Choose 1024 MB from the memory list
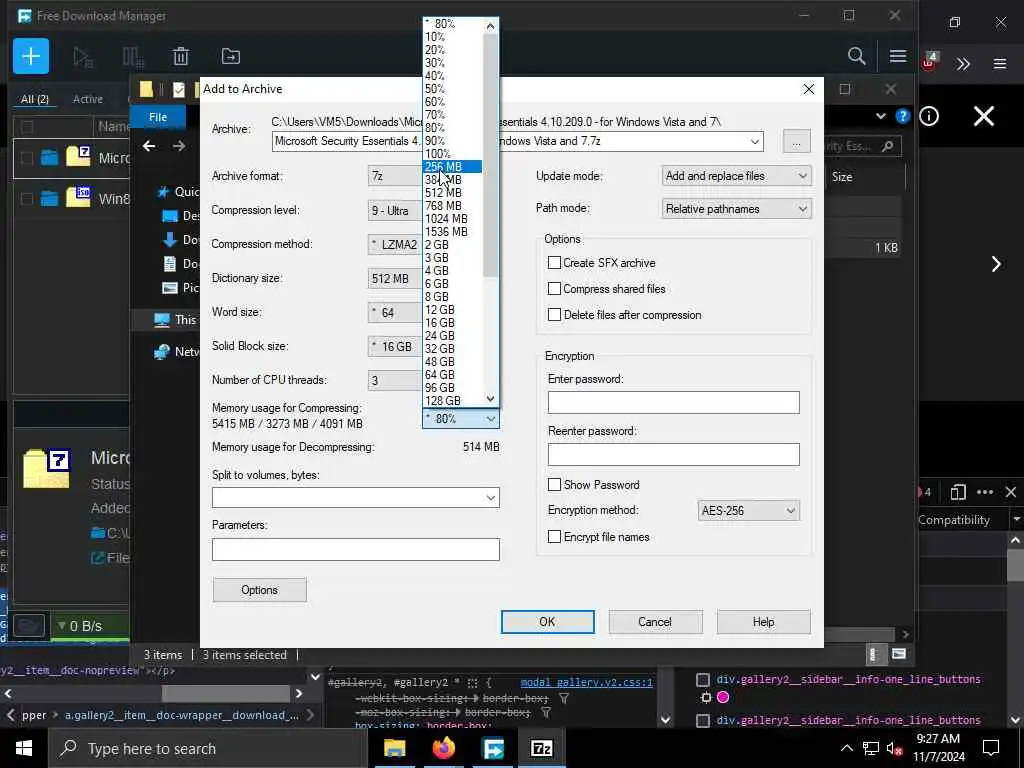This screenshot has height=768, width=1024. click(453, 219)
